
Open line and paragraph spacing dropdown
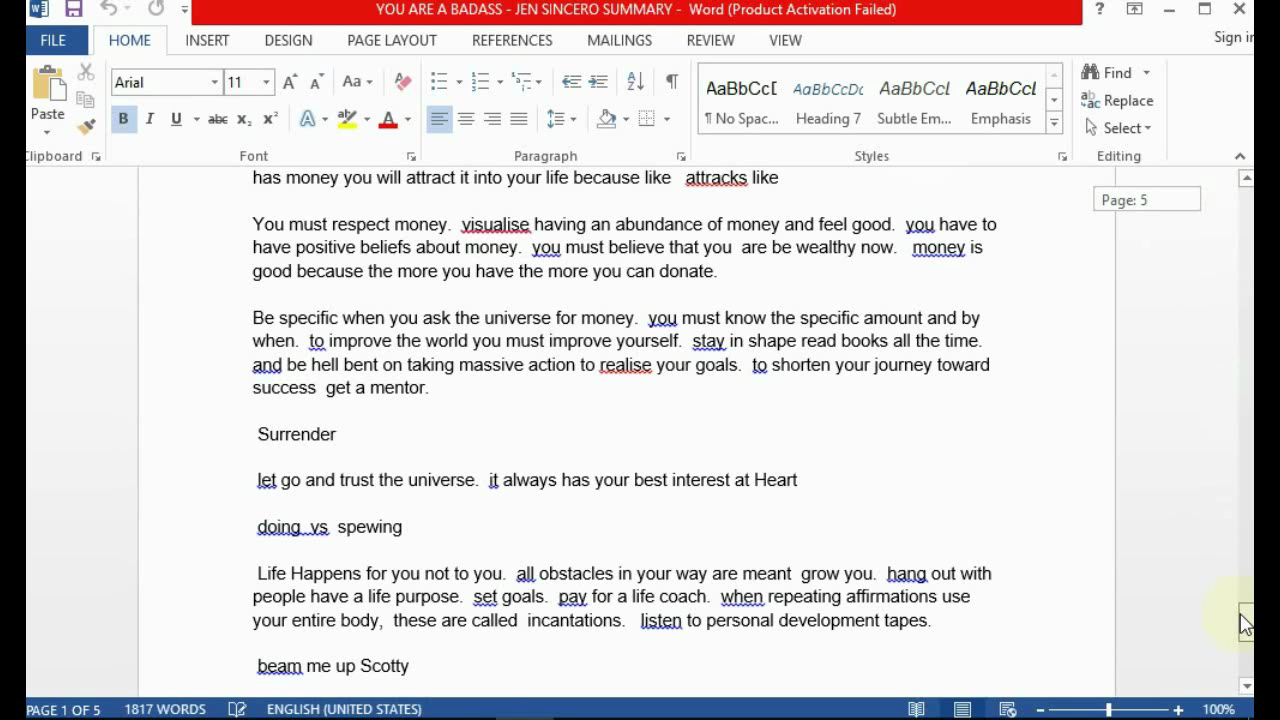pos(562,119)
